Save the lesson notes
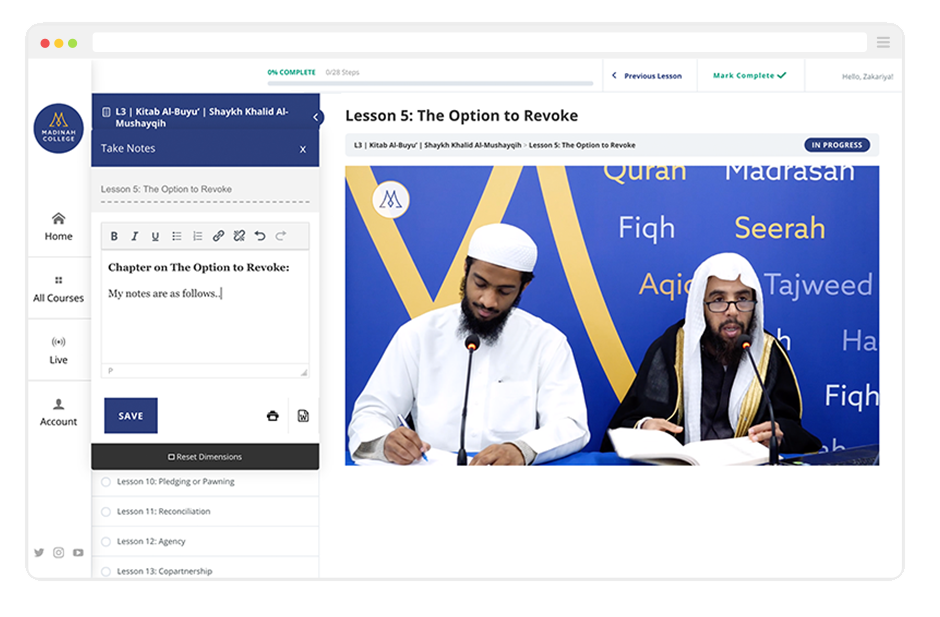940x617 pixels. click(x=131, y=416)
